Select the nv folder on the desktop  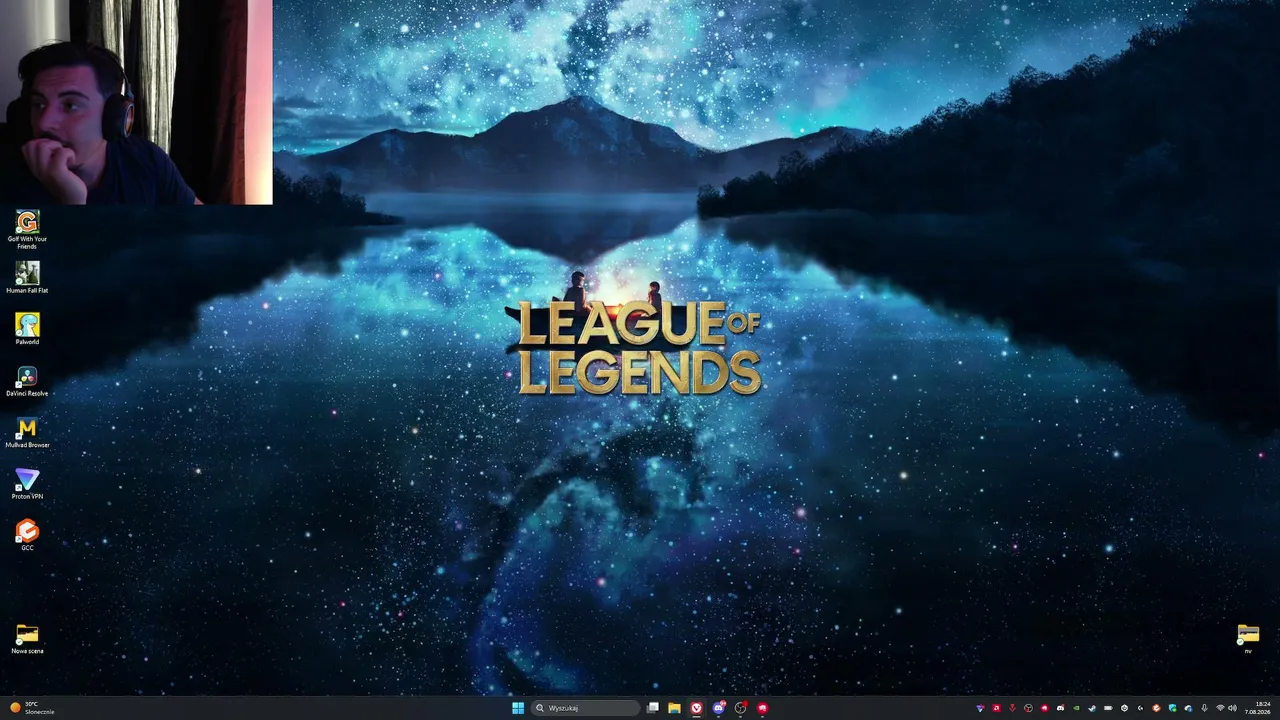pos(1248,638)
